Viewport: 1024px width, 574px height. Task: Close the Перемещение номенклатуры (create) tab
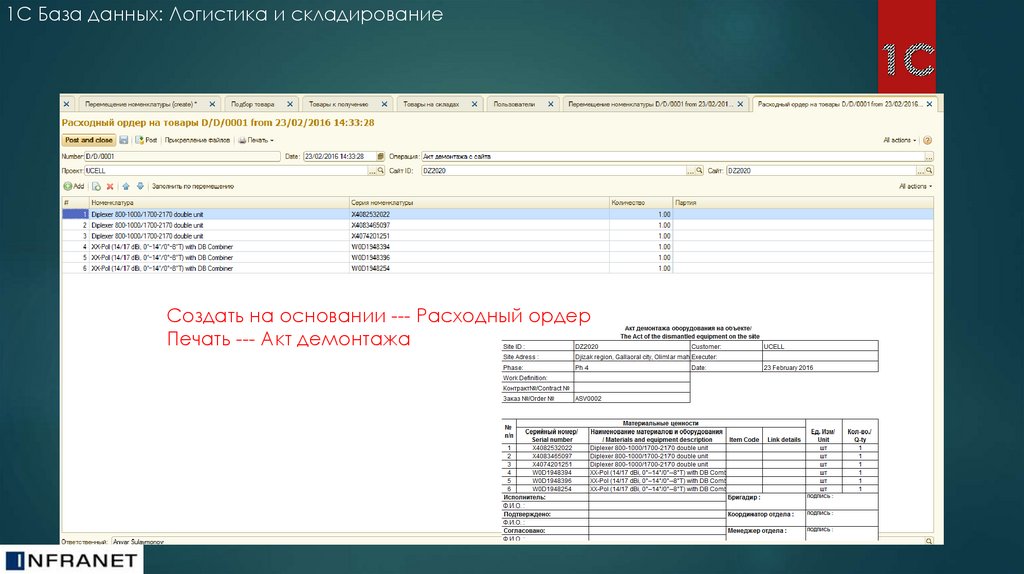pyautogui.click(x=212, y=104)
